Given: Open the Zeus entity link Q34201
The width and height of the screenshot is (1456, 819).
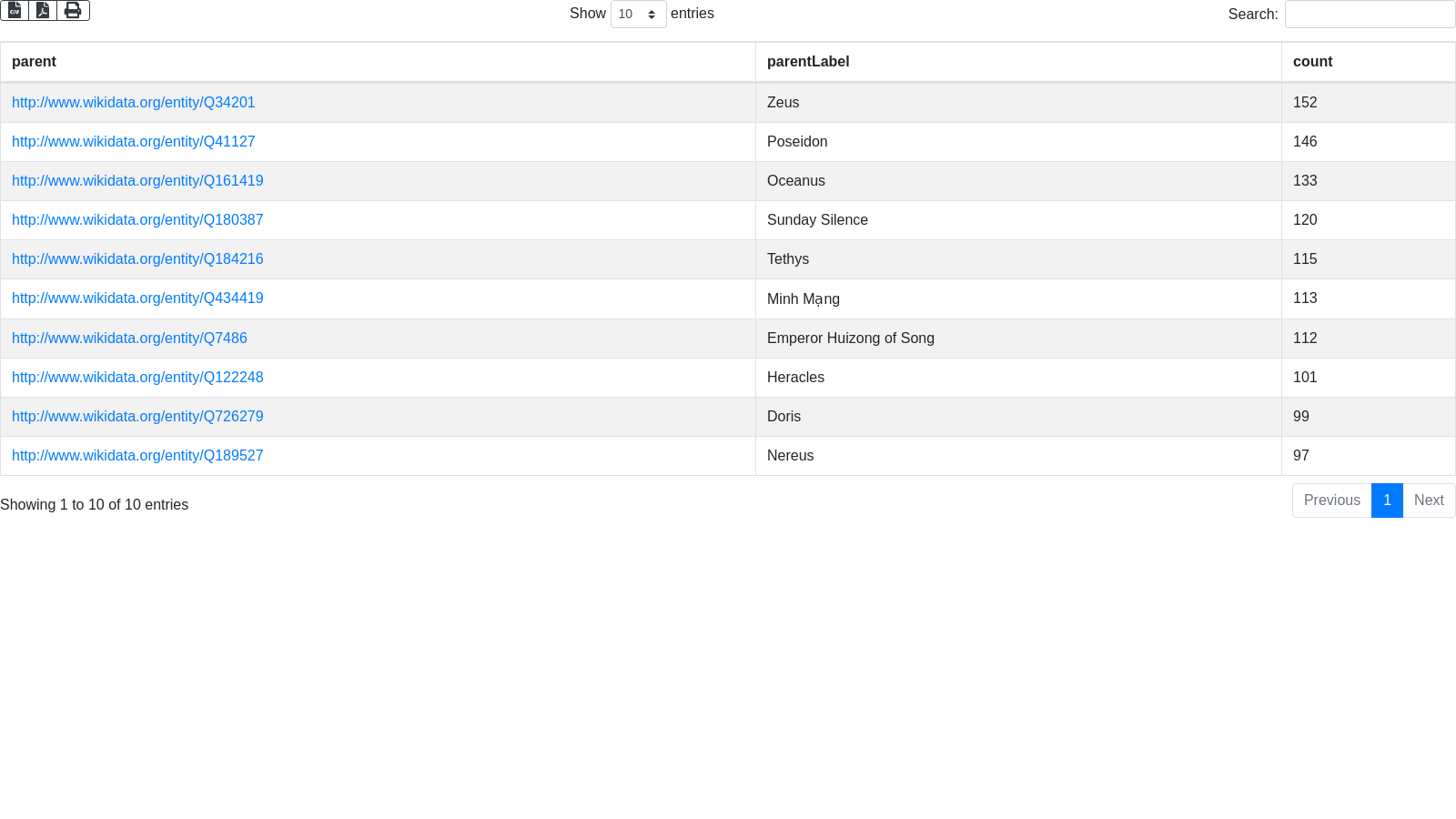Looking at the screenshot, I should pyautogui.click(x=134, y=103).
